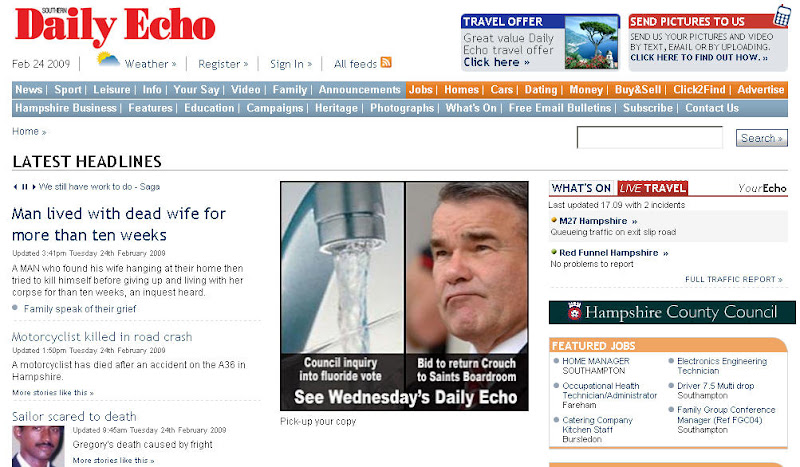
Task: Click Hampshire County Council banner crest
Action: click(575, 311)
